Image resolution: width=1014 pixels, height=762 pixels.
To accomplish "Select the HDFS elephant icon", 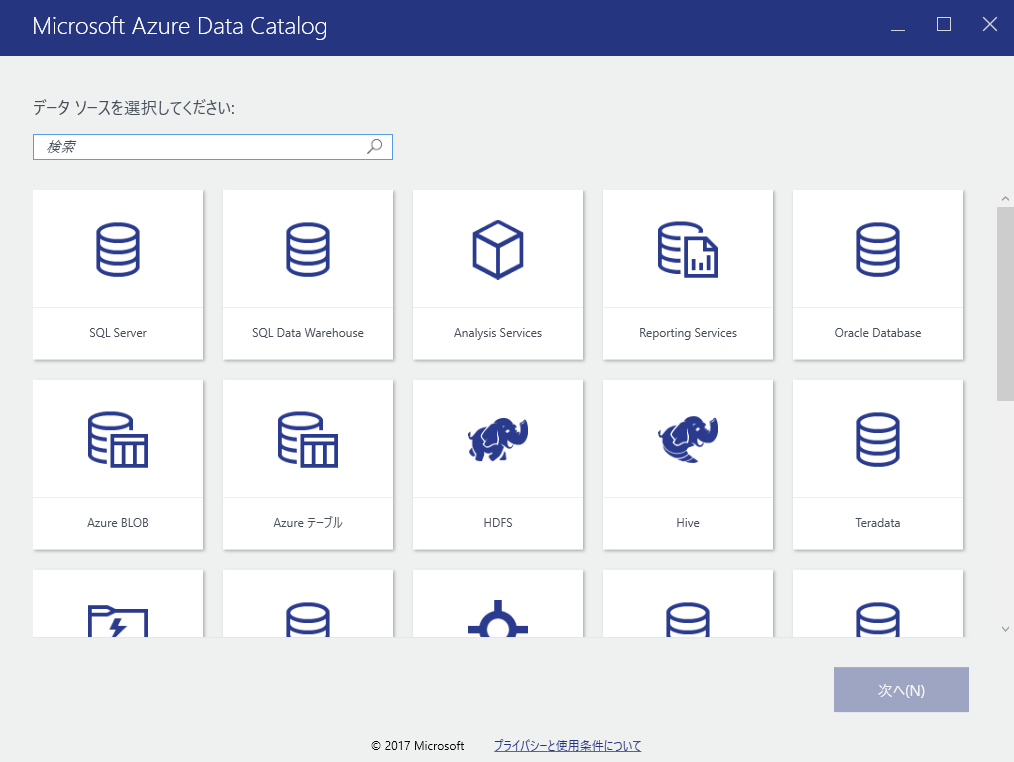I will click(498, 439).
